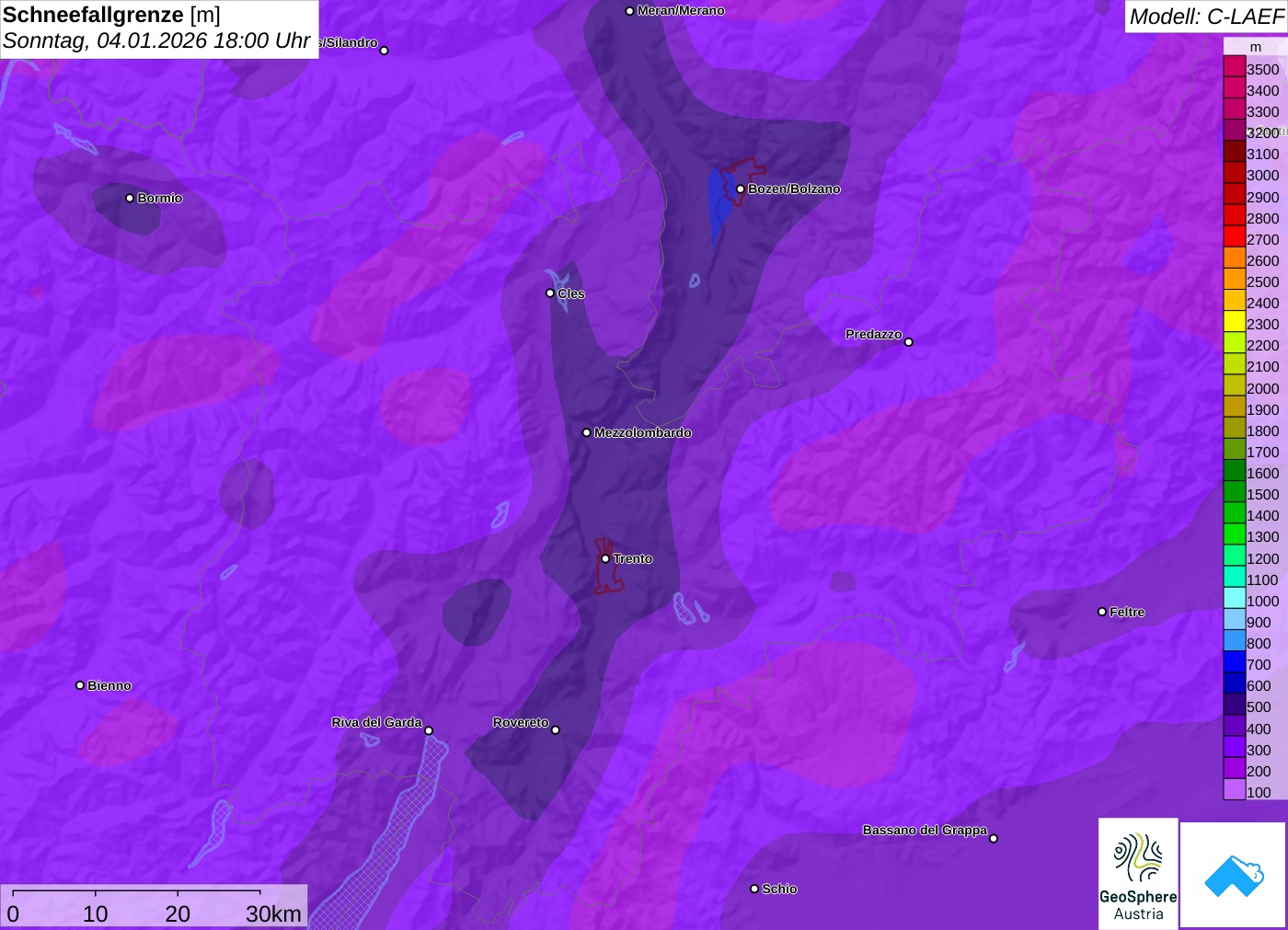Image resolution: width=1288 pixels, height=930 pixels.
Task: Click the Trento city marker dot
Action: pyautogui.click(x=605, y=558)
